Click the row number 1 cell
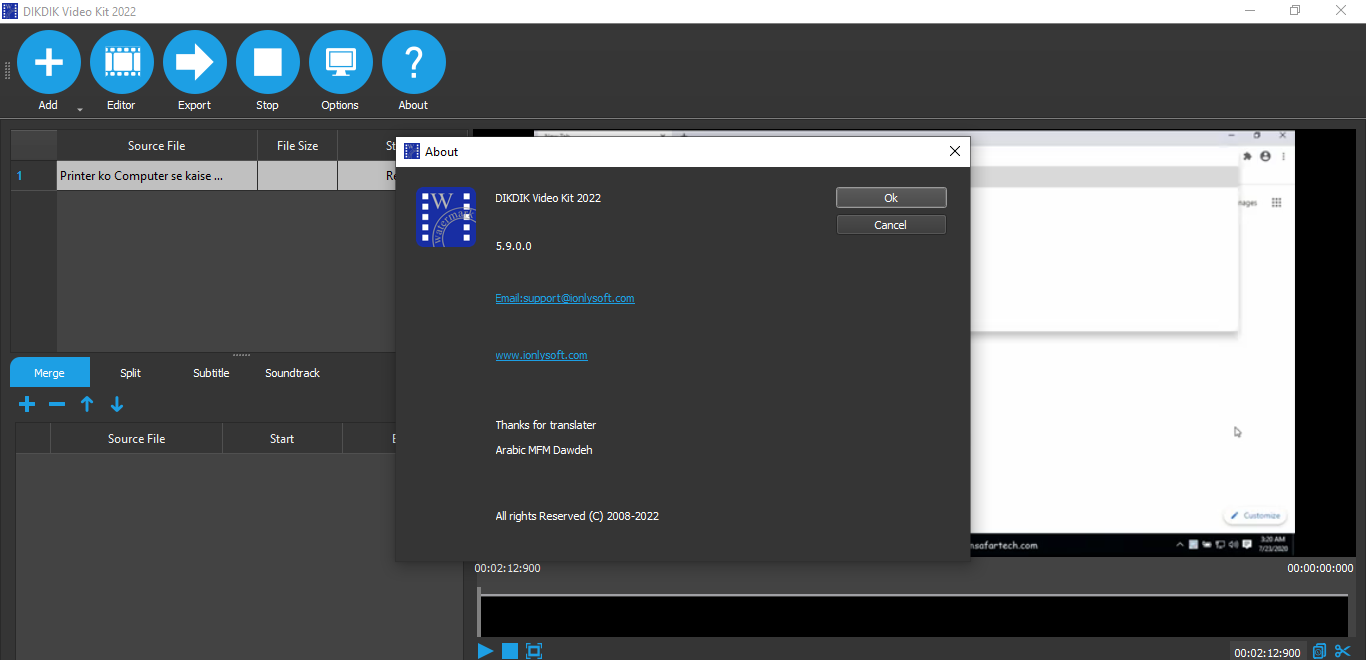The image size is (1366, 660). click(34, 176)
